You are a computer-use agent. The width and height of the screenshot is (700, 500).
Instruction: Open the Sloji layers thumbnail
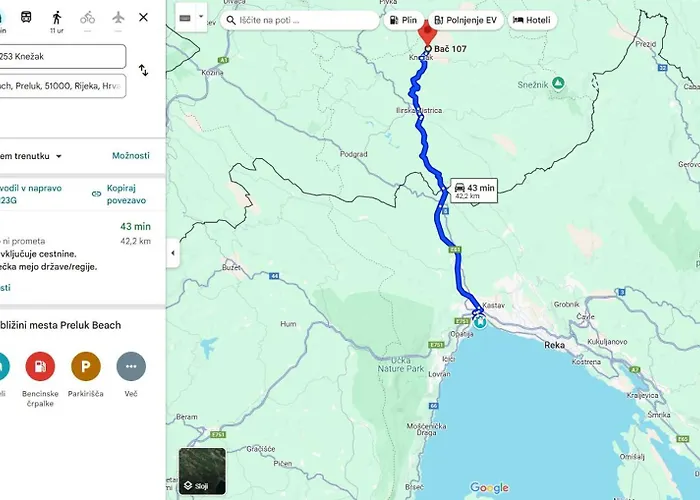click(202, 471)
